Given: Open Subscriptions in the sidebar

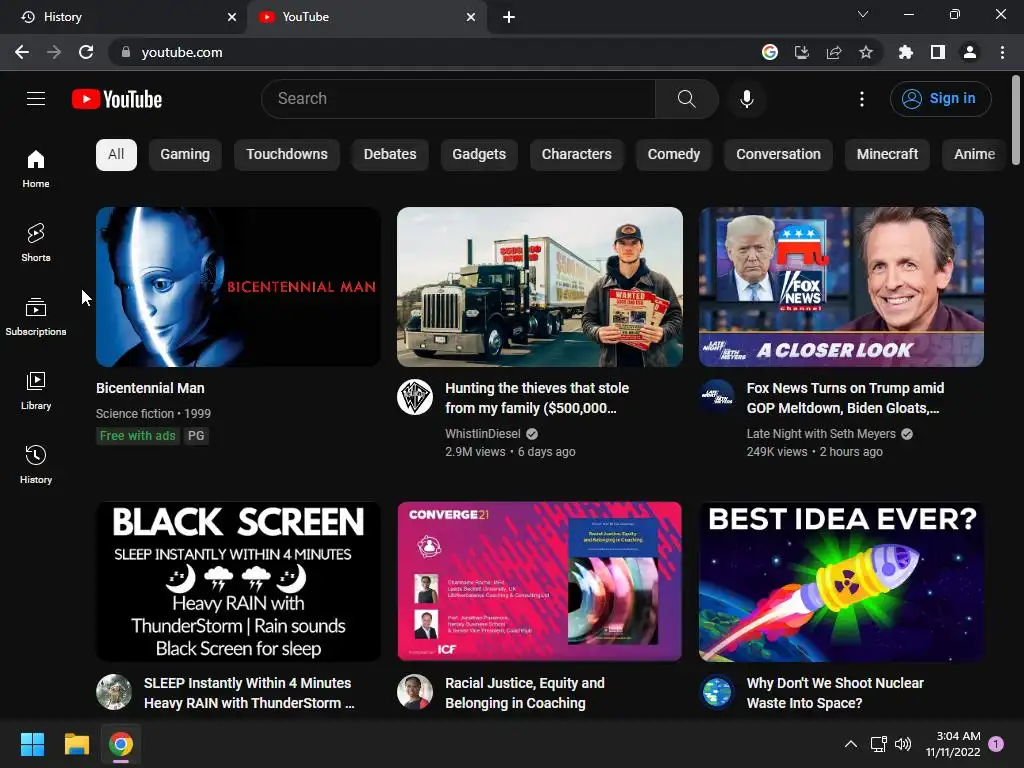Looking at the screenshot, I should point(36,316).
